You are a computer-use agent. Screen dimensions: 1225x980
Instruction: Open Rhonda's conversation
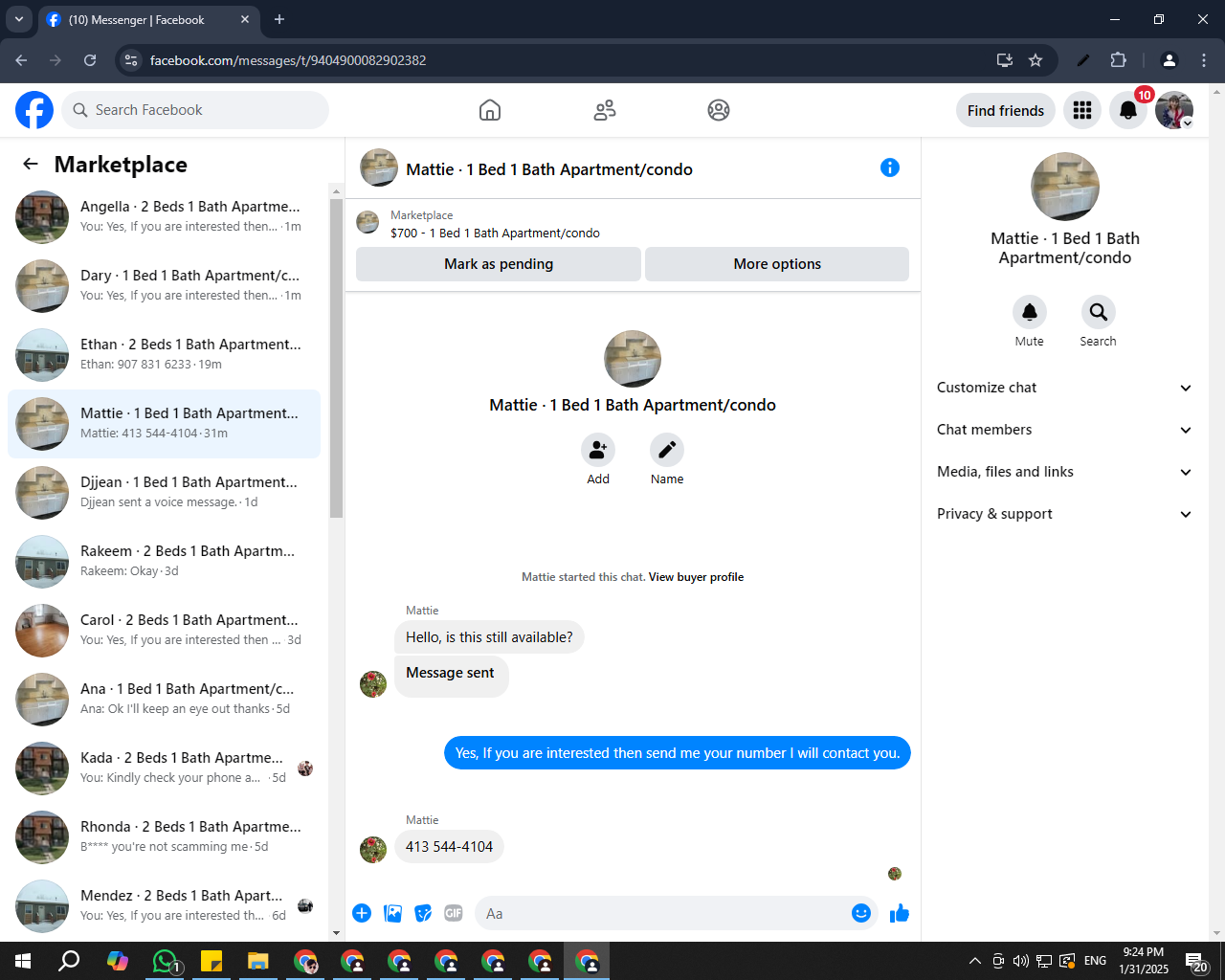[164, 837]
